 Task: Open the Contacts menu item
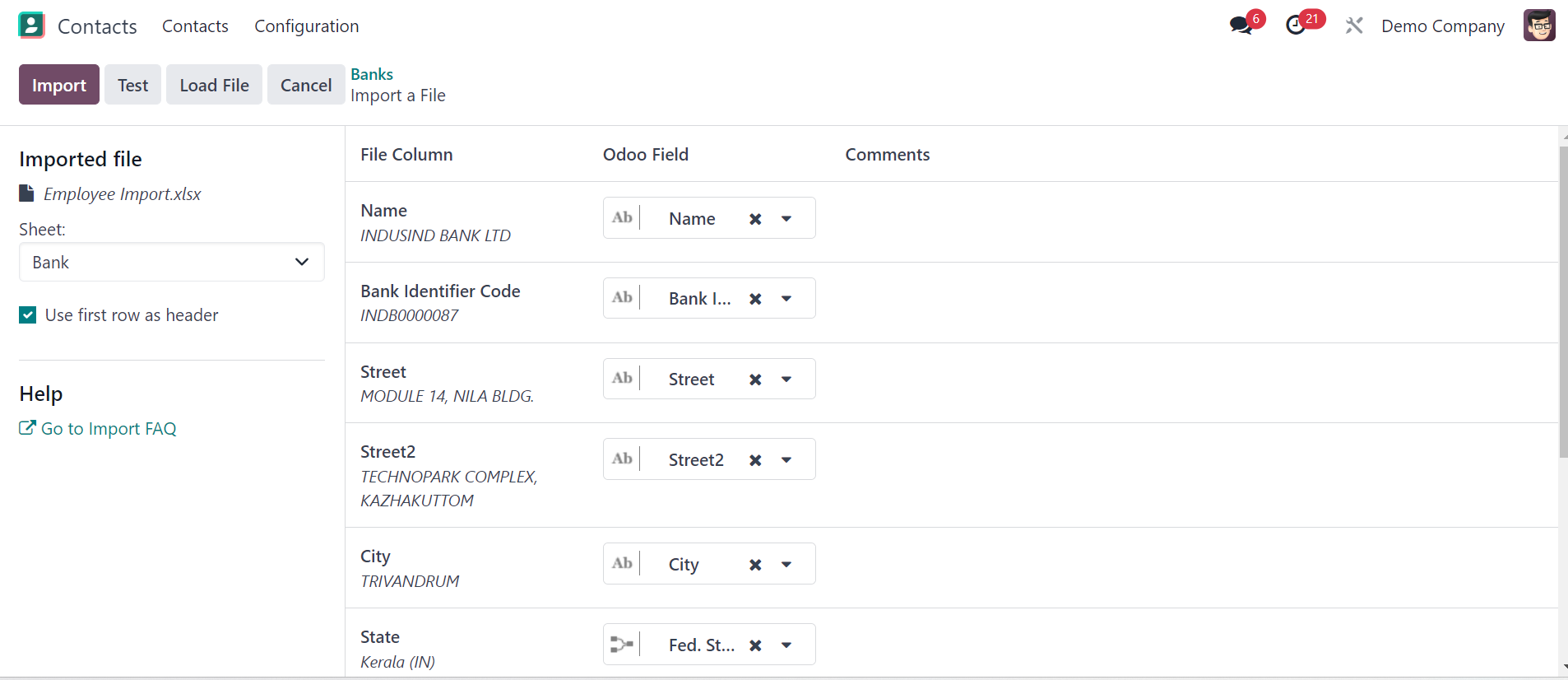click(x=195, y=26)
